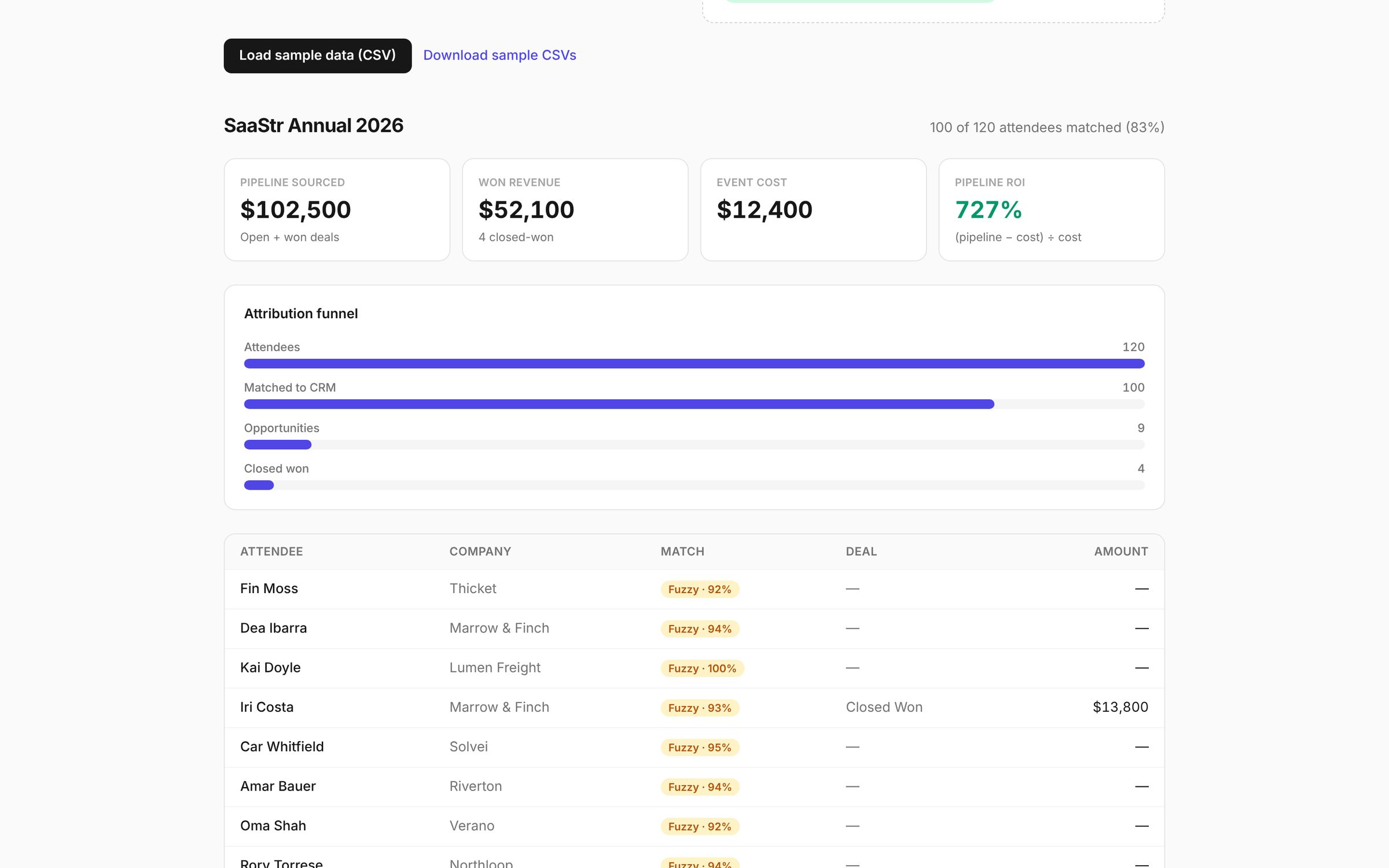Click the Fuzzy · 93% match badge
The width and height of the screenshot is (1389, 868).
coord(700,708)
